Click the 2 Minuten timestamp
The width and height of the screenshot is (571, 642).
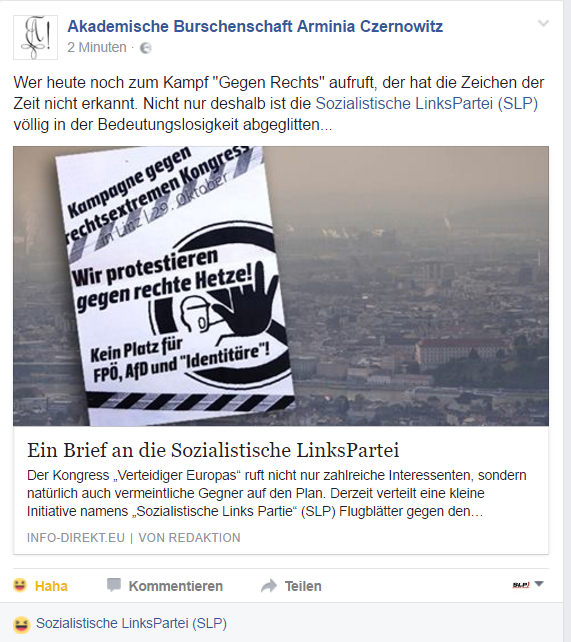[x=97, y=47]
